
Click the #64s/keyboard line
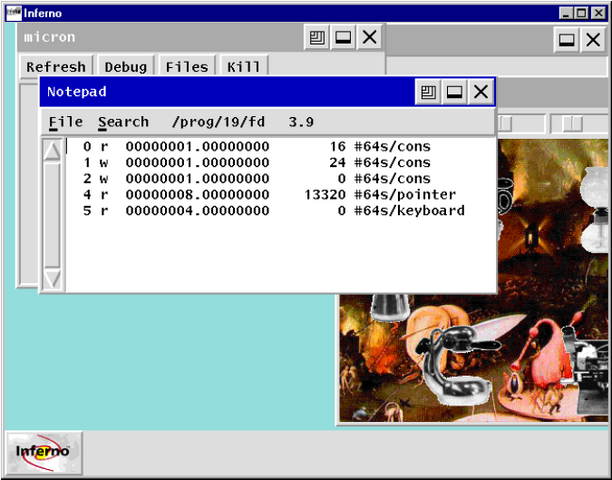coord(273,211)
